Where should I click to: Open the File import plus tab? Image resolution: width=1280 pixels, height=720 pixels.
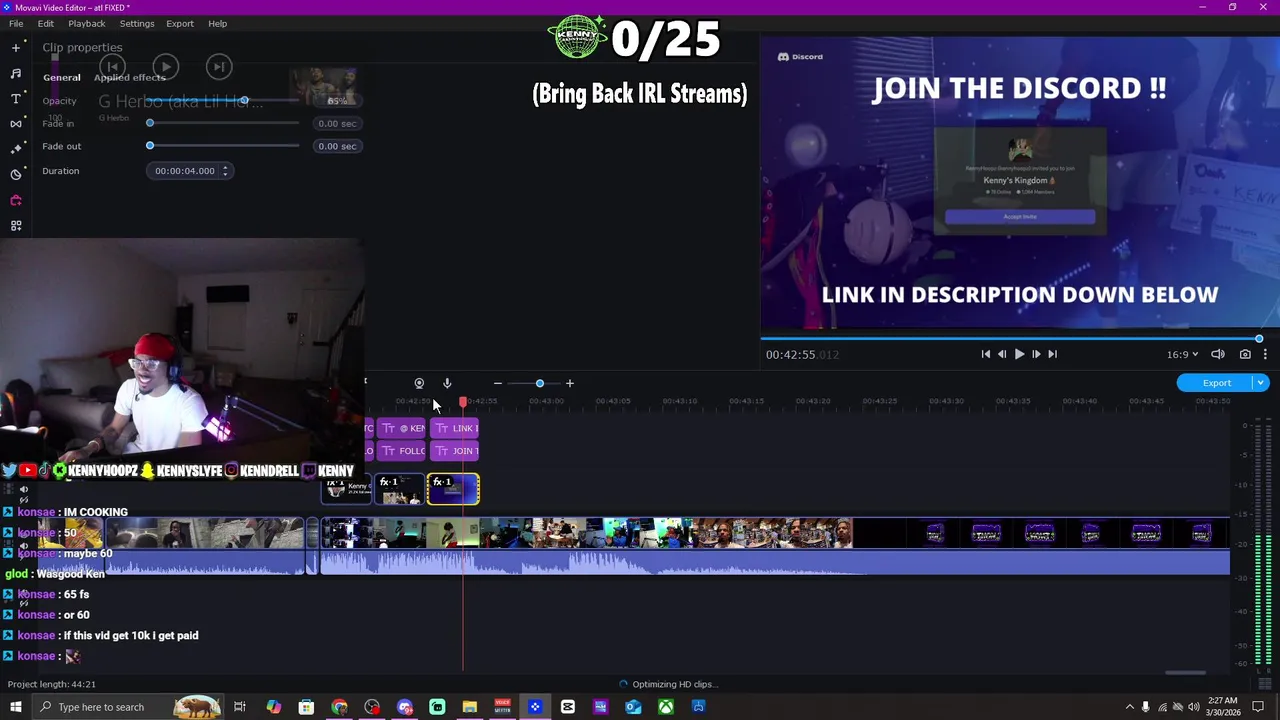coord(15,47)
